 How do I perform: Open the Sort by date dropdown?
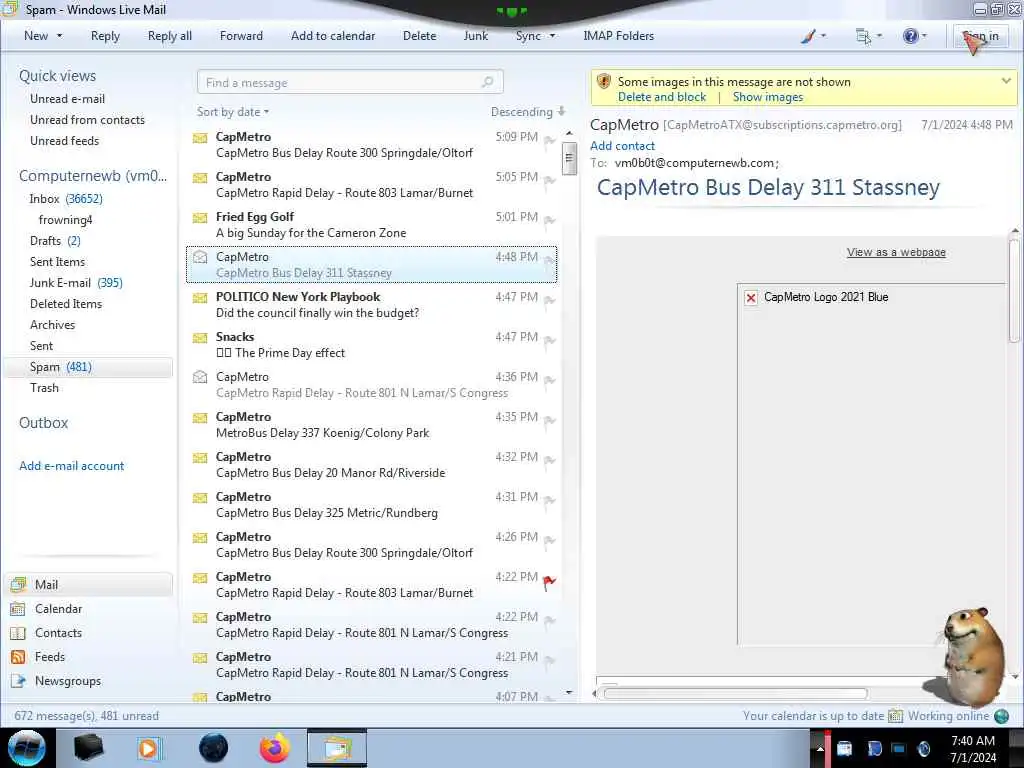[x=232, y=112]
